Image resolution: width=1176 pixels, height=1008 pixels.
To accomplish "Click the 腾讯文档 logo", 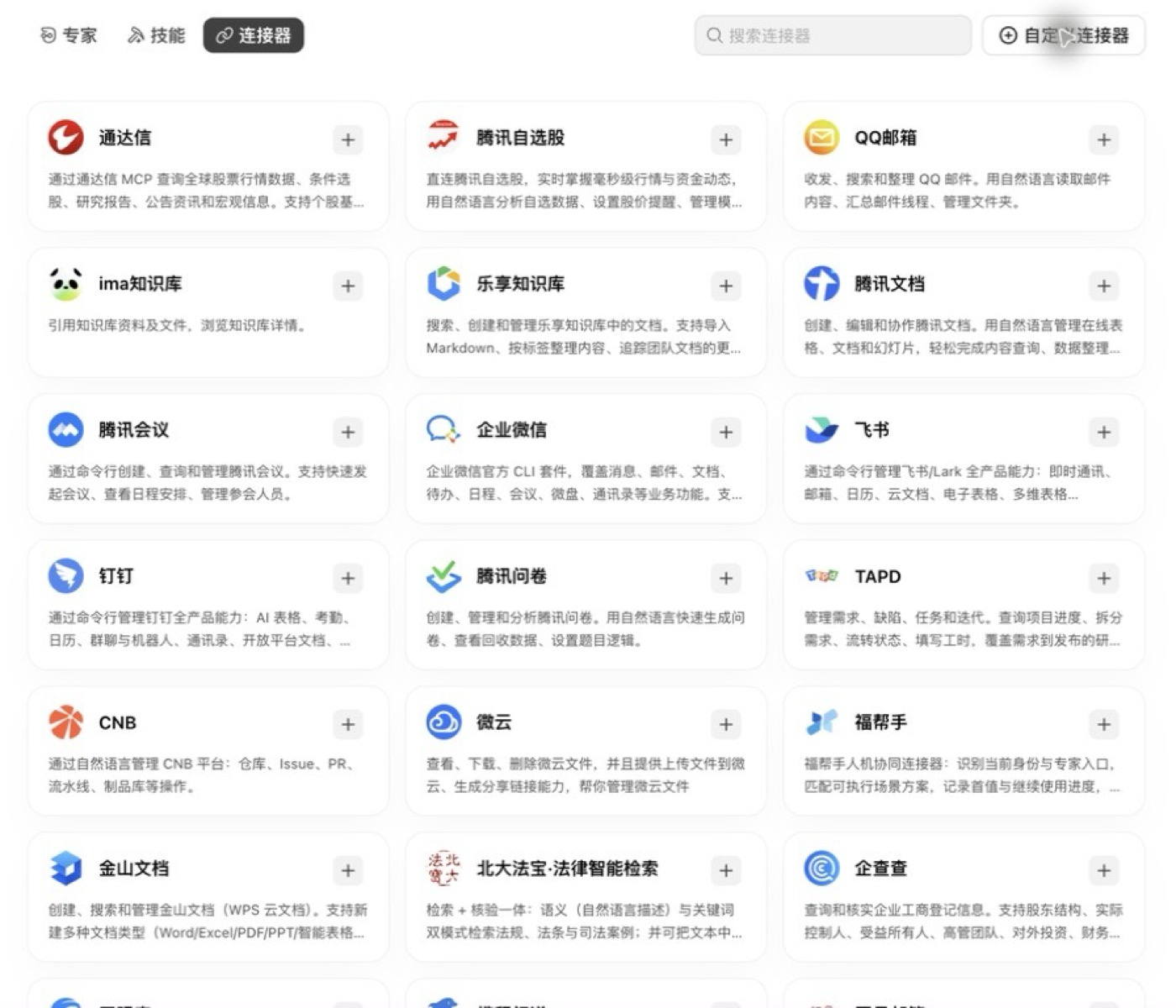I will (822, 284).
